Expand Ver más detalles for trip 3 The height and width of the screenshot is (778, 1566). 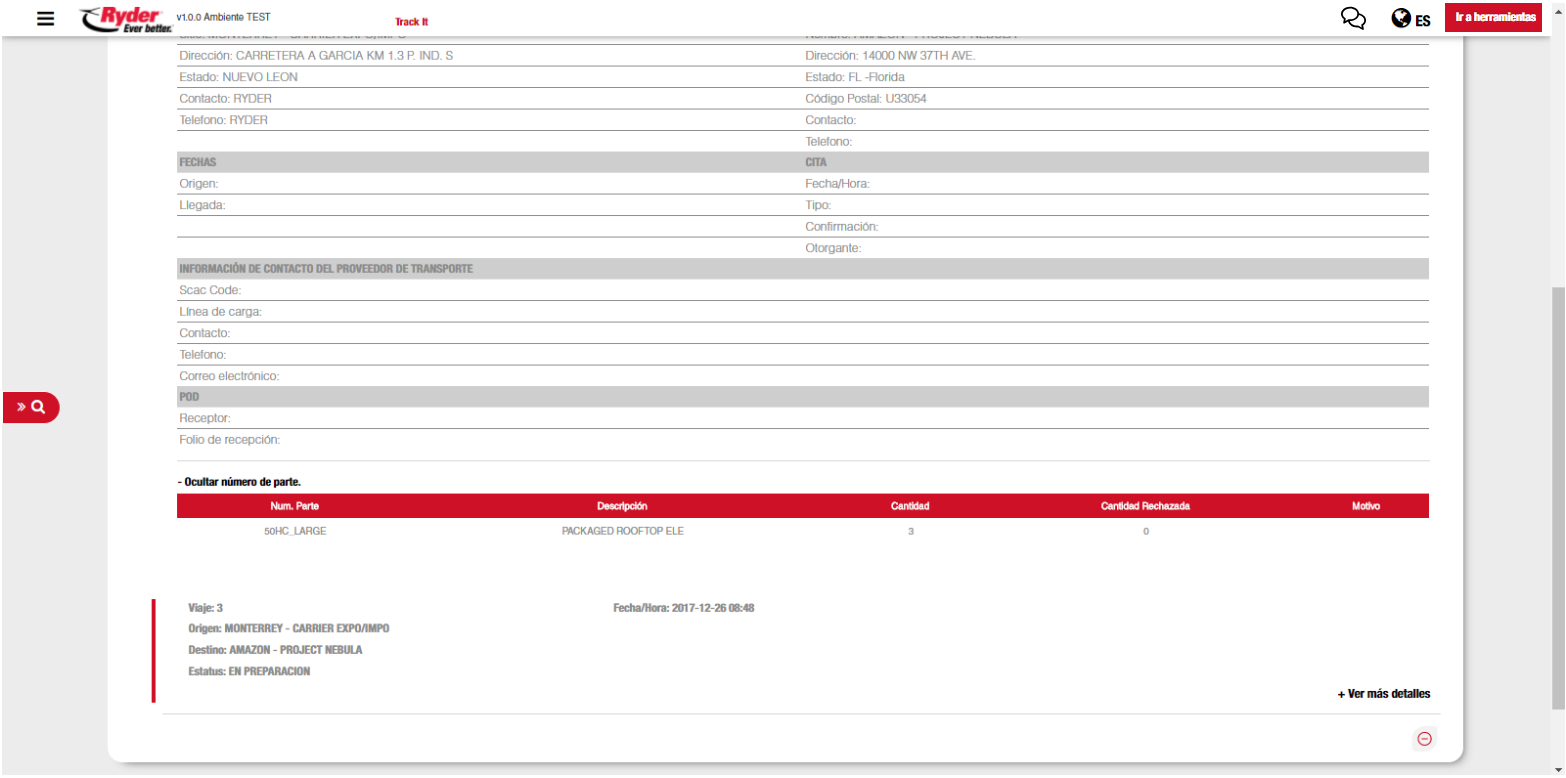click(x=1383, y=694)
